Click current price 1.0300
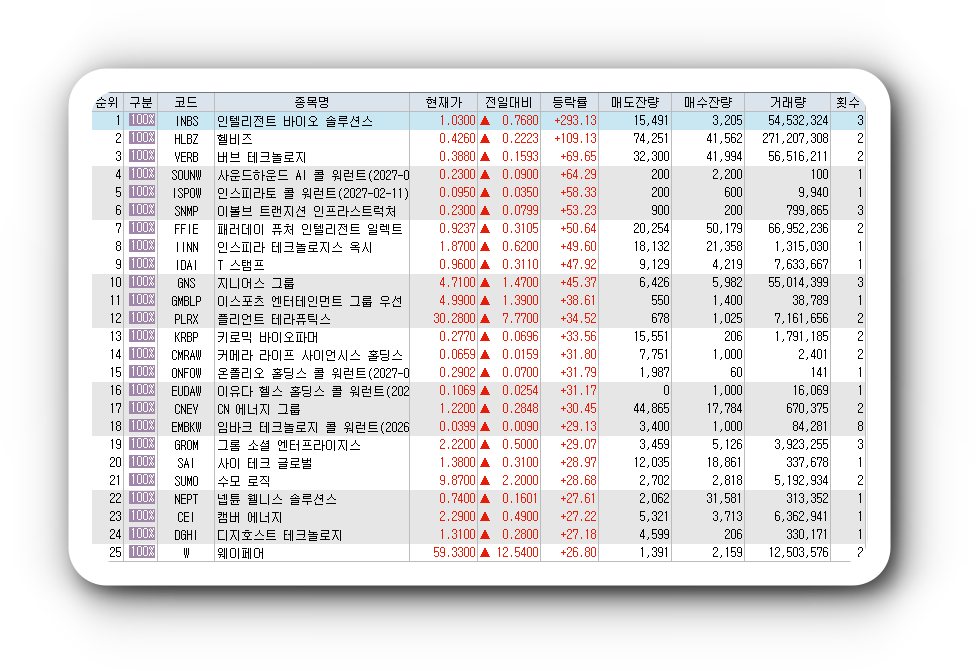976x671 pixels. (x=457, y=121)
